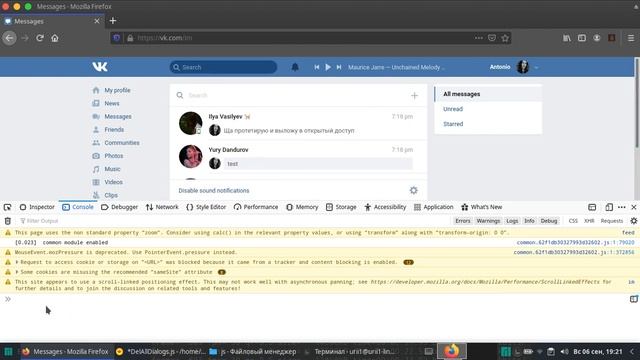
Task: Play the Unchained Melody track
Action: click(x=328, y=67)
